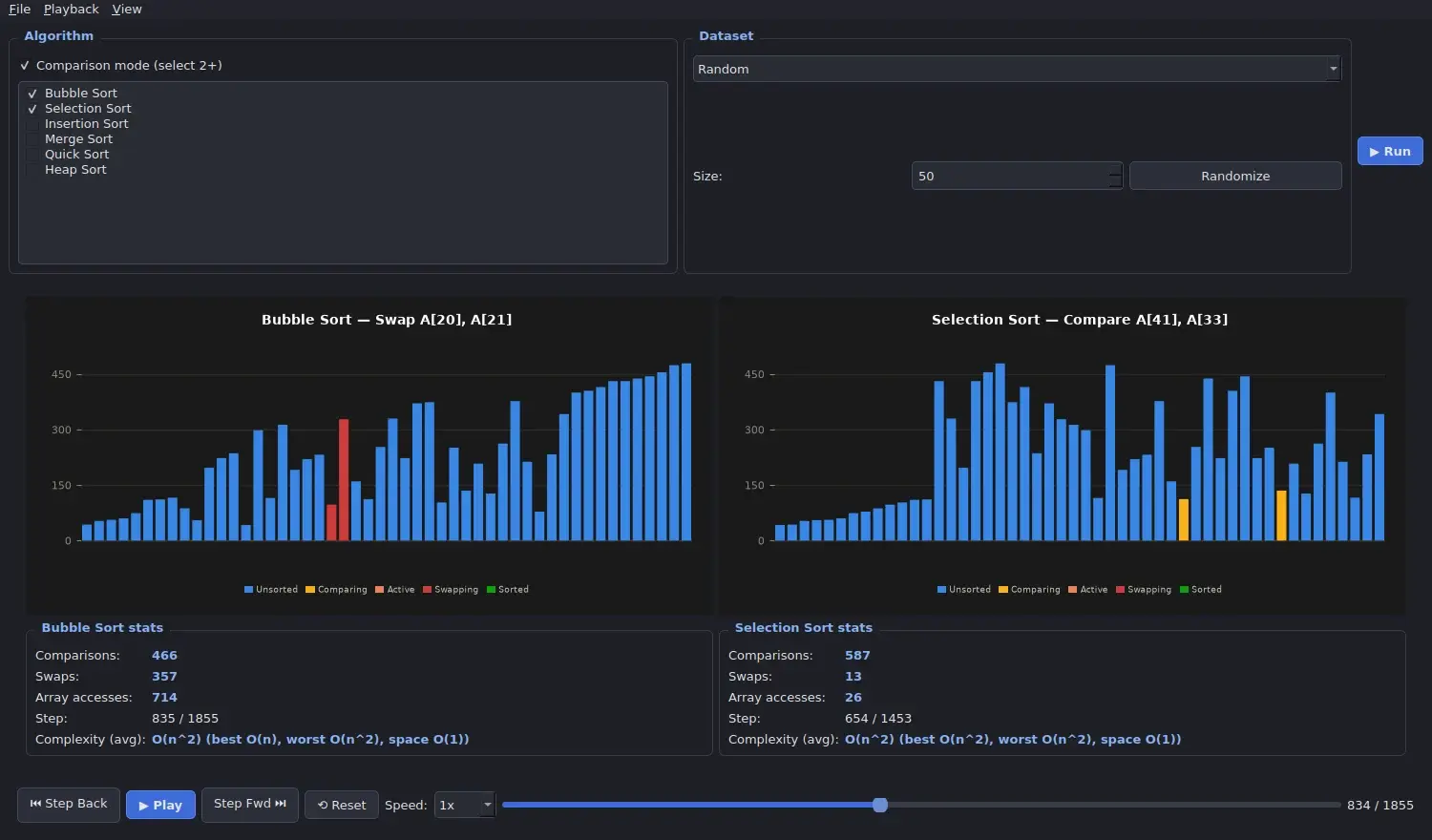Click the Unsorted legend swatch in Selection Sort chart
This screenshot has width=1432, height=840.
[942, 590]
